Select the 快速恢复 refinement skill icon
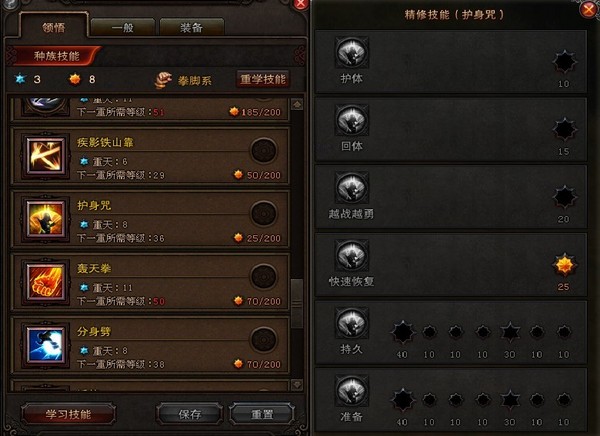600x436 pixels. [x=352, y=255]
